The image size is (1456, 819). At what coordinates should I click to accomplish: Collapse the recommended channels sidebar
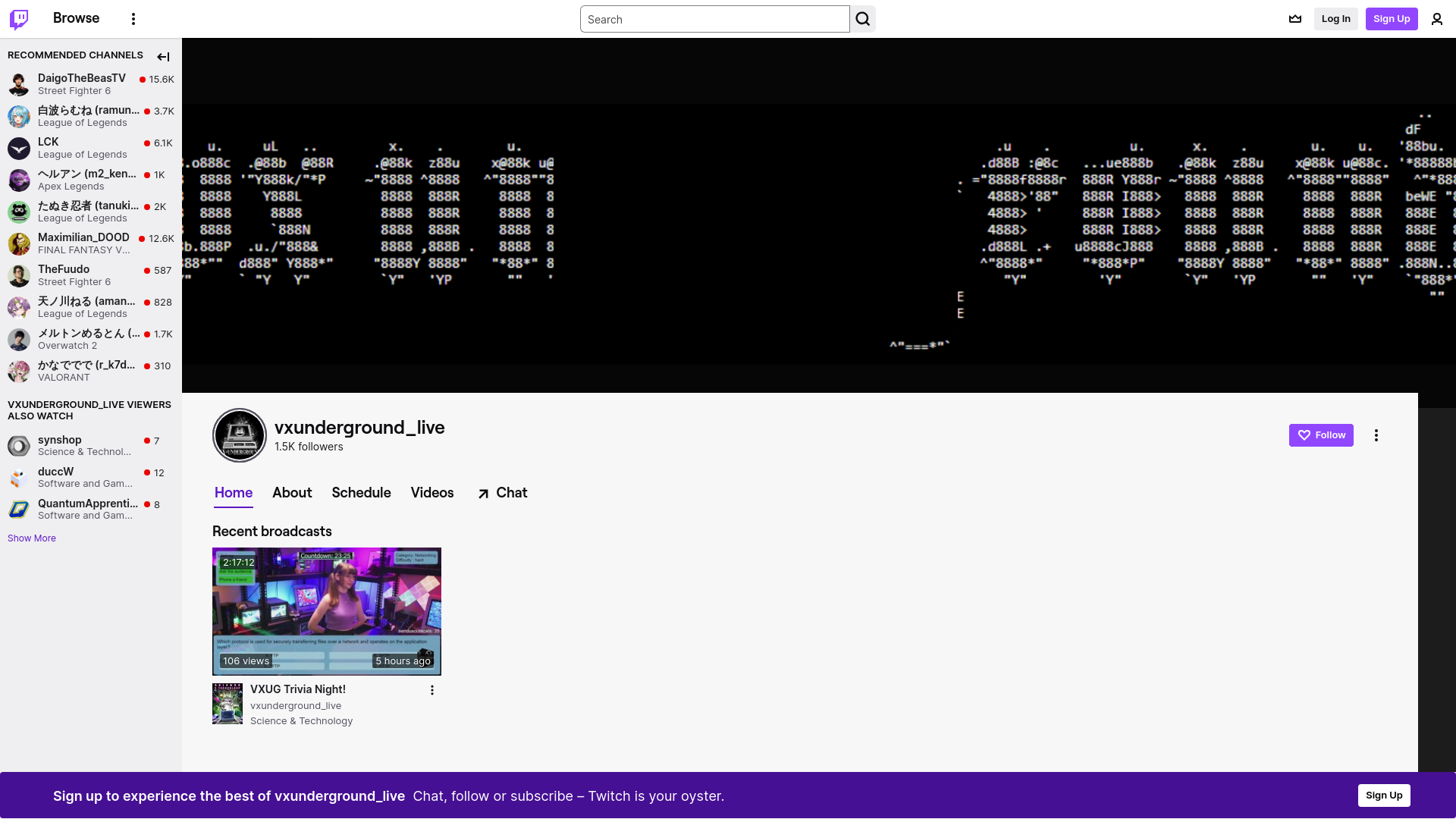click(x=163, y=57)
